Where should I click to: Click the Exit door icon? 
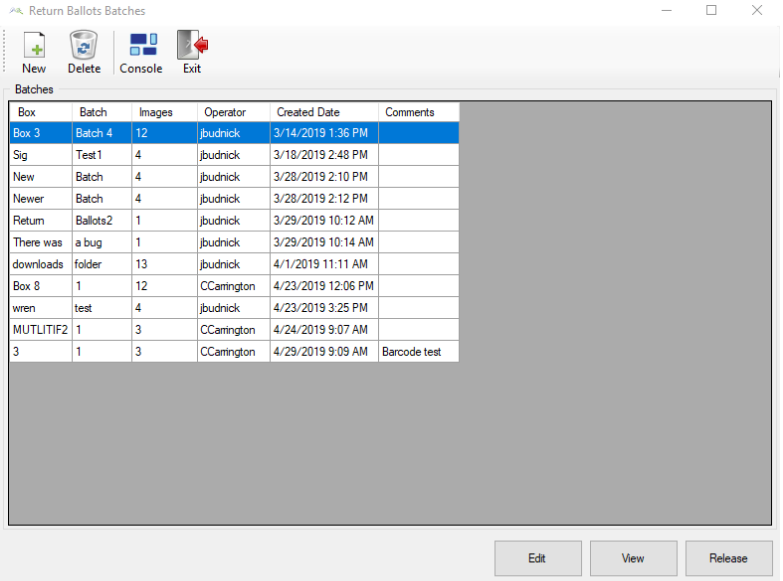(192, 45)
